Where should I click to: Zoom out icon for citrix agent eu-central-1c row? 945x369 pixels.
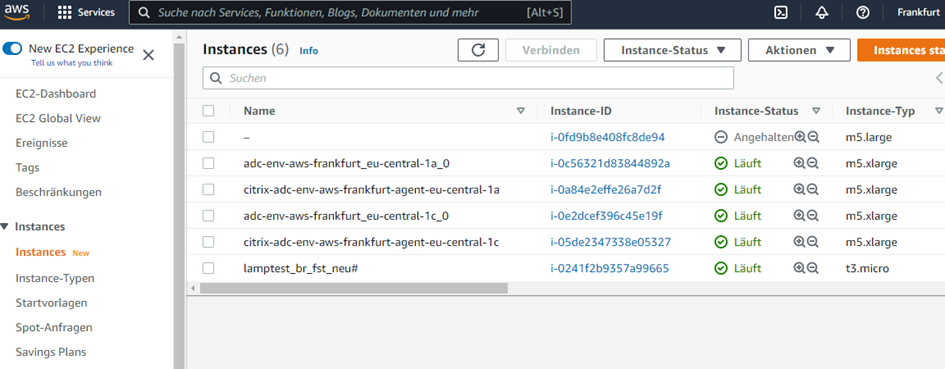(x=812, y=242)
